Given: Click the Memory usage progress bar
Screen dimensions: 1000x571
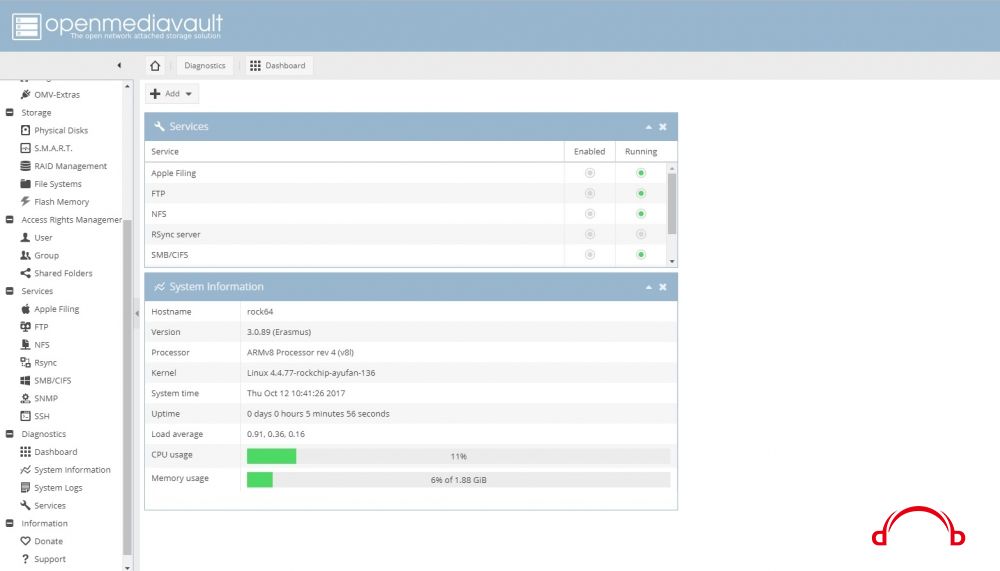Looking at the screenshot, I should [459, 480].
